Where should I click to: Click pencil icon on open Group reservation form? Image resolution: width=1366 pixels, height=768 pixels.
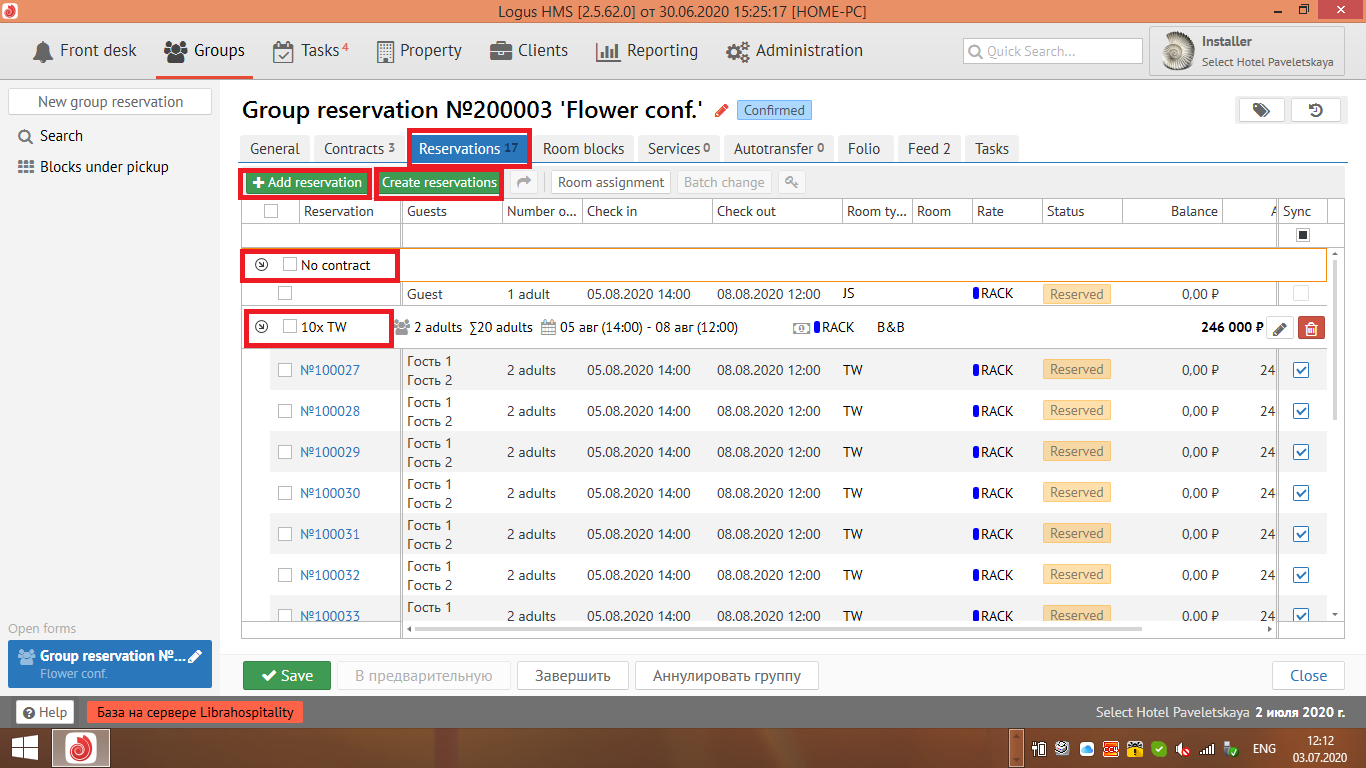(195, 656)
